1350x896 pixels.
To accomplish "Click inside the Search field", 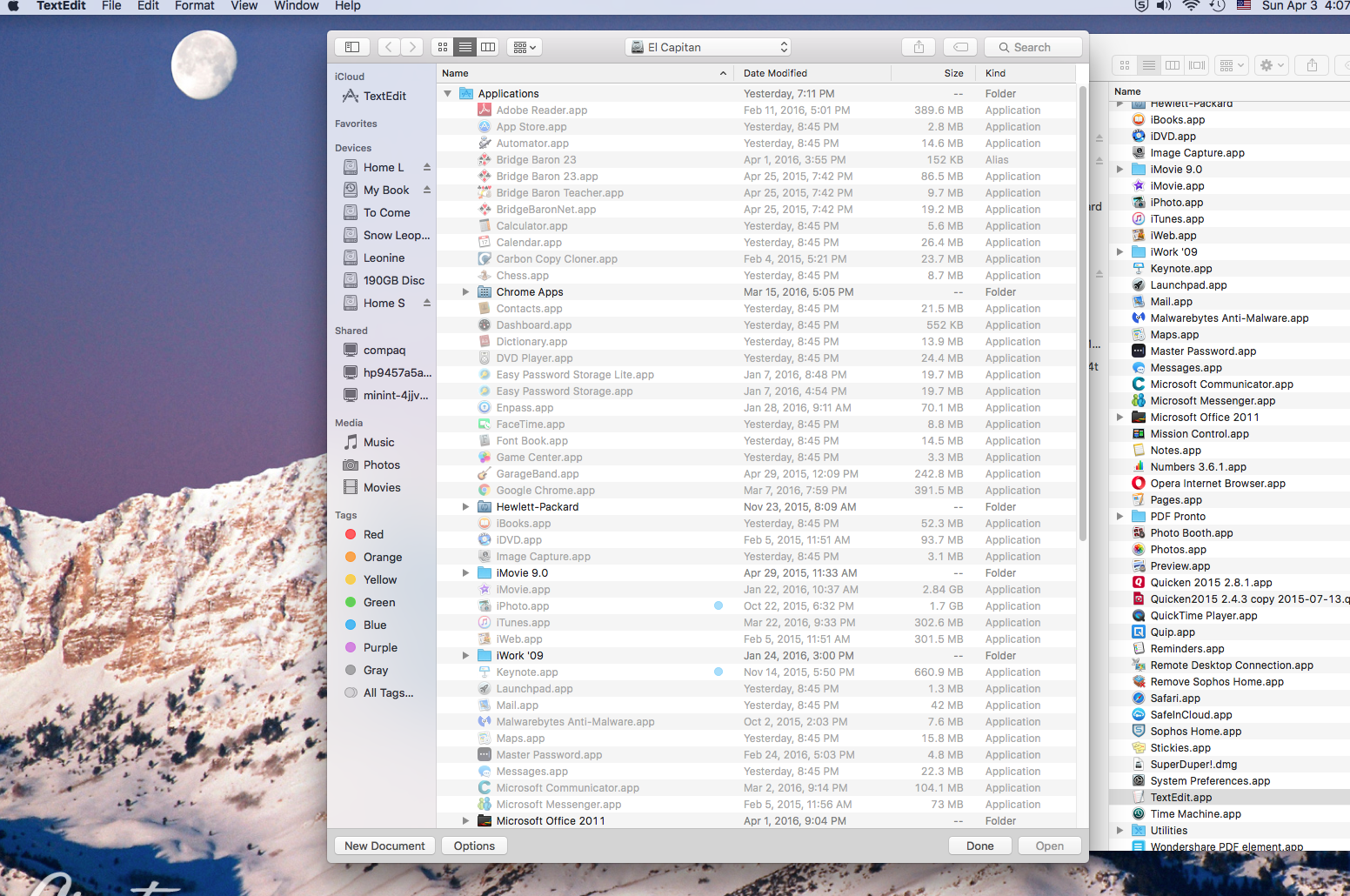I will tap(1033, 46).
